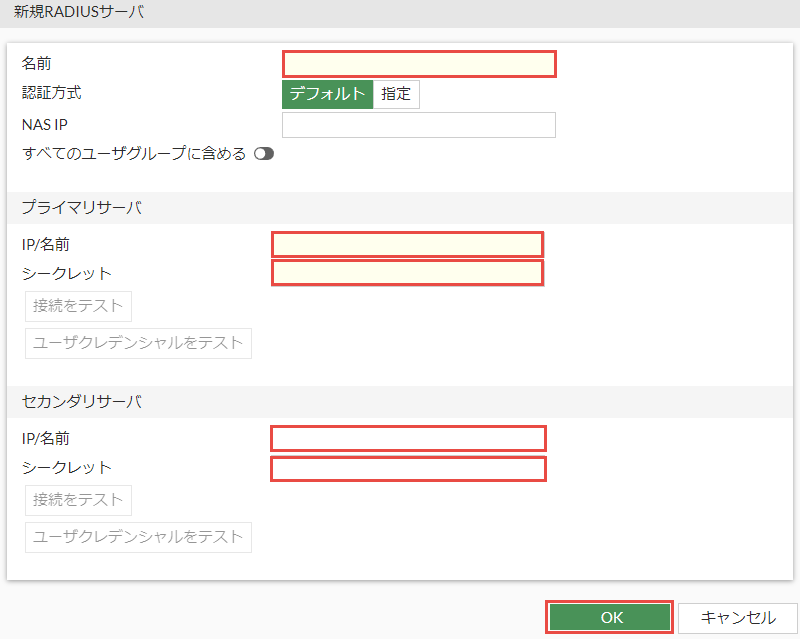800x639 pixels.
Task: Toggle すべてのユーザグループに含める switch
Action: pos(264,154)
